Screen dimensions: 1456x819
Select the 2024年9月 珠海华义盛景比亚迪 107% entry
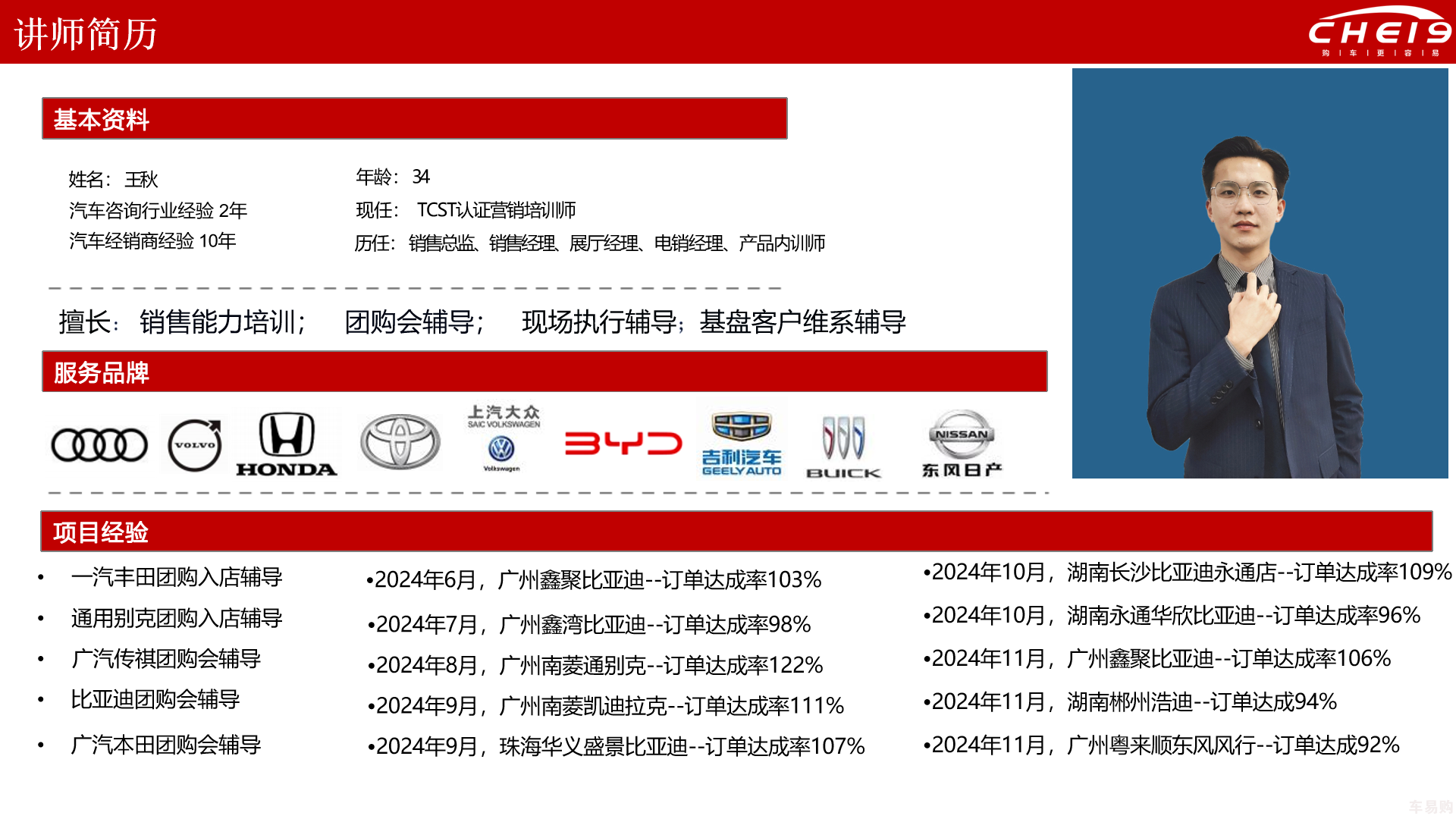coord(617,747)
